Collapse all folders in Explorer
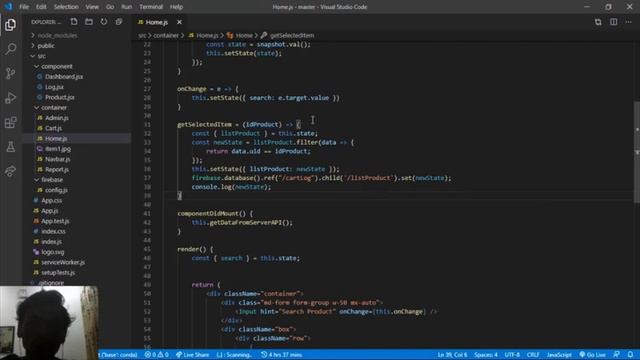640x360 pixels. point(119,22)
